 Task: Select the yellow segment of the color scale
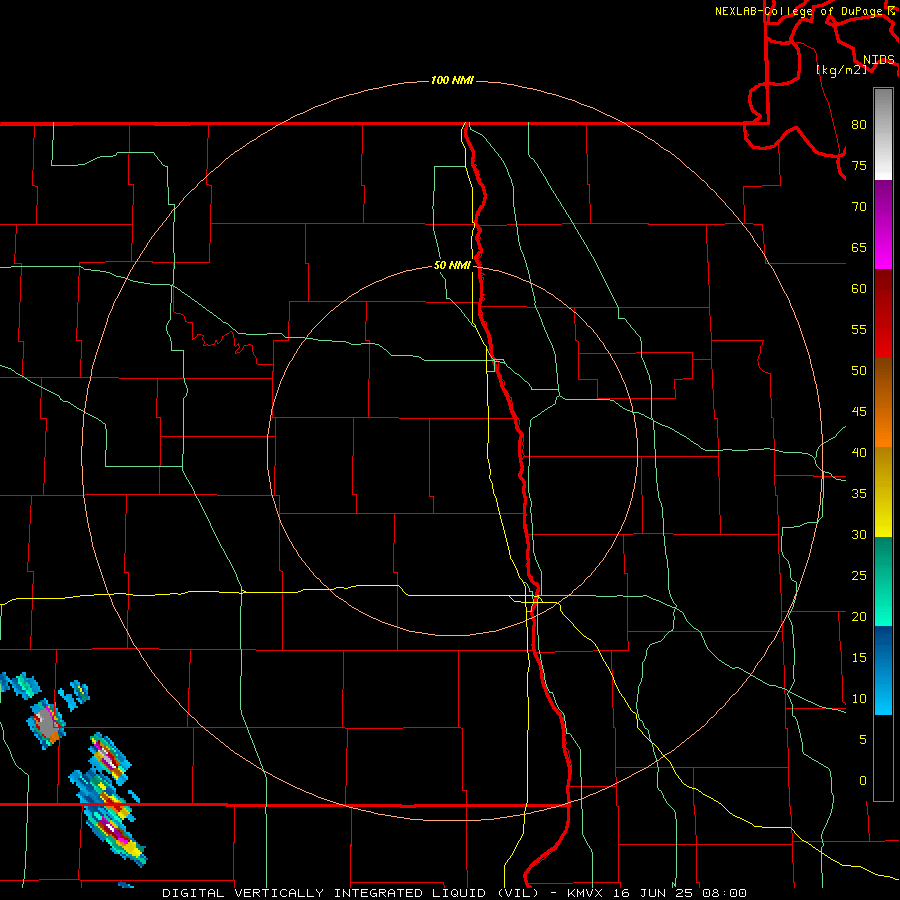click(x=883, y=492)
